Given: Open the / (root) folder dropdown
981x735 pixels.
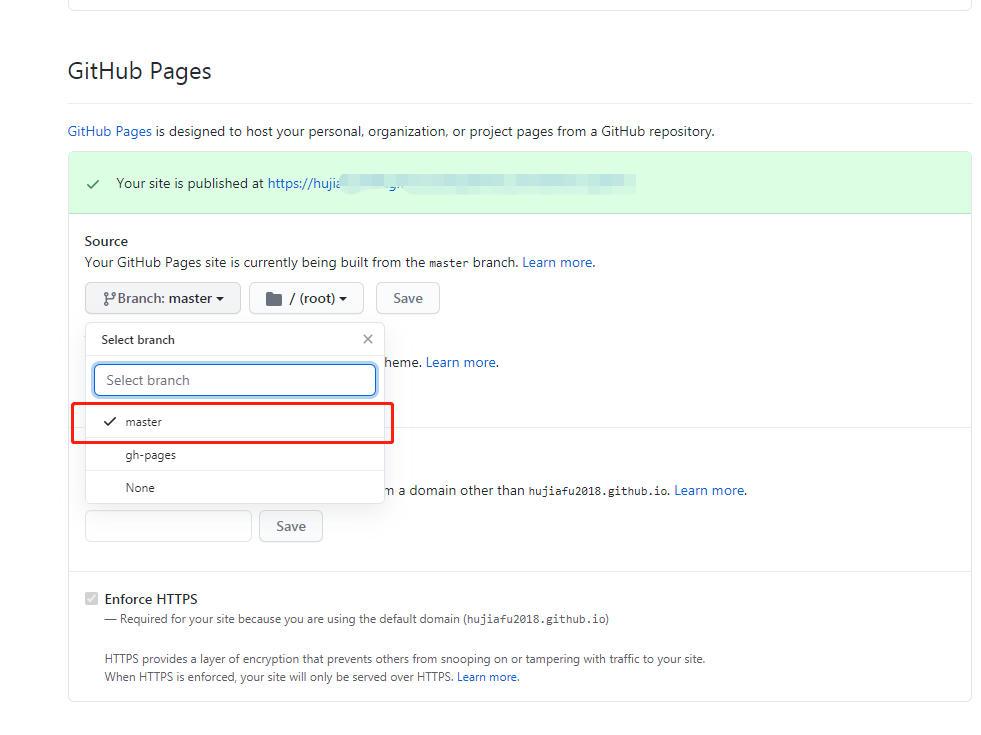Looking at the screenshot, I should tap(306, 298).
